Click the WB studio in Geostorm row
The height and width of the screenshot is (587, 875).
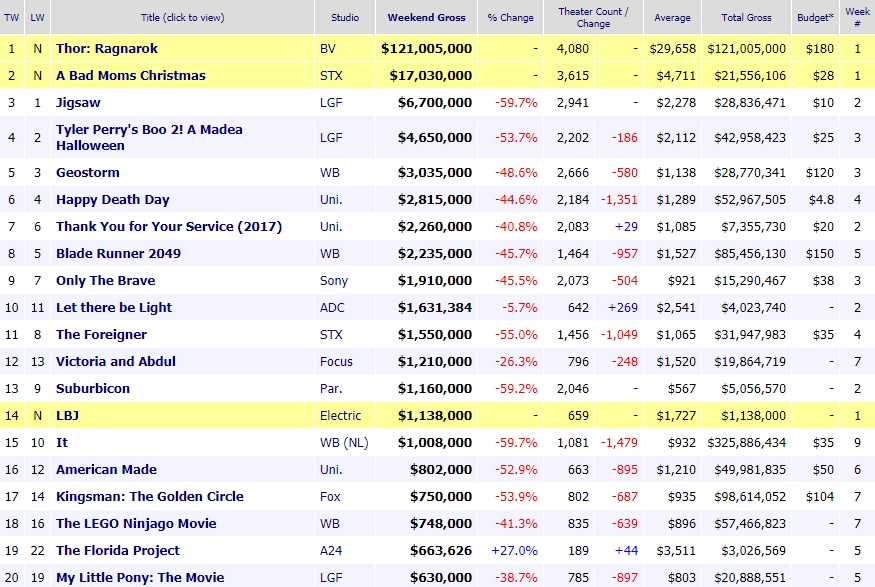330,172
